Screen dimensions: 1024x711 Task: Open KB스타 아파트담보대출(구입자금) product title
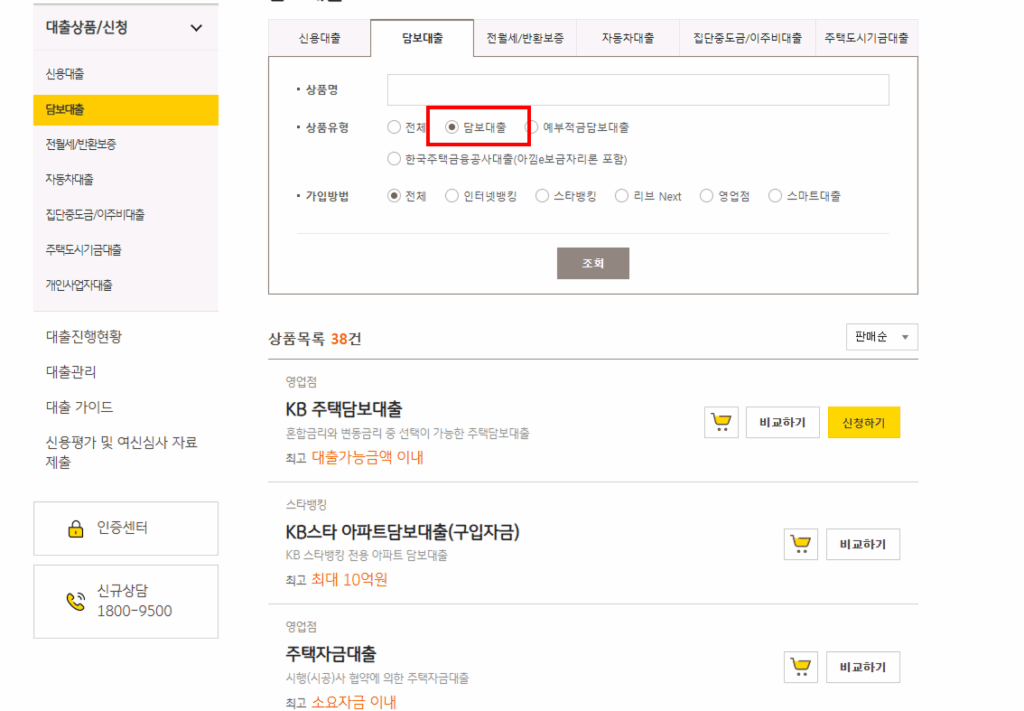[402, 532]
